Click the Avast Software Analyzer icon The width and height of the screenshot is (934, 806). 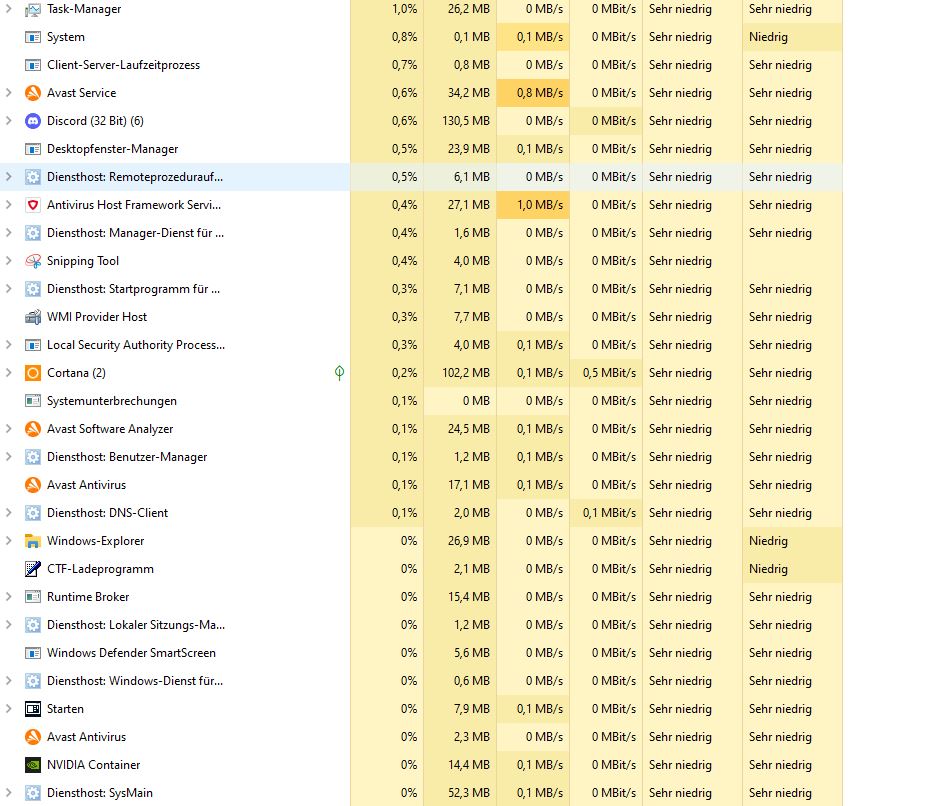tap(33, 429)
